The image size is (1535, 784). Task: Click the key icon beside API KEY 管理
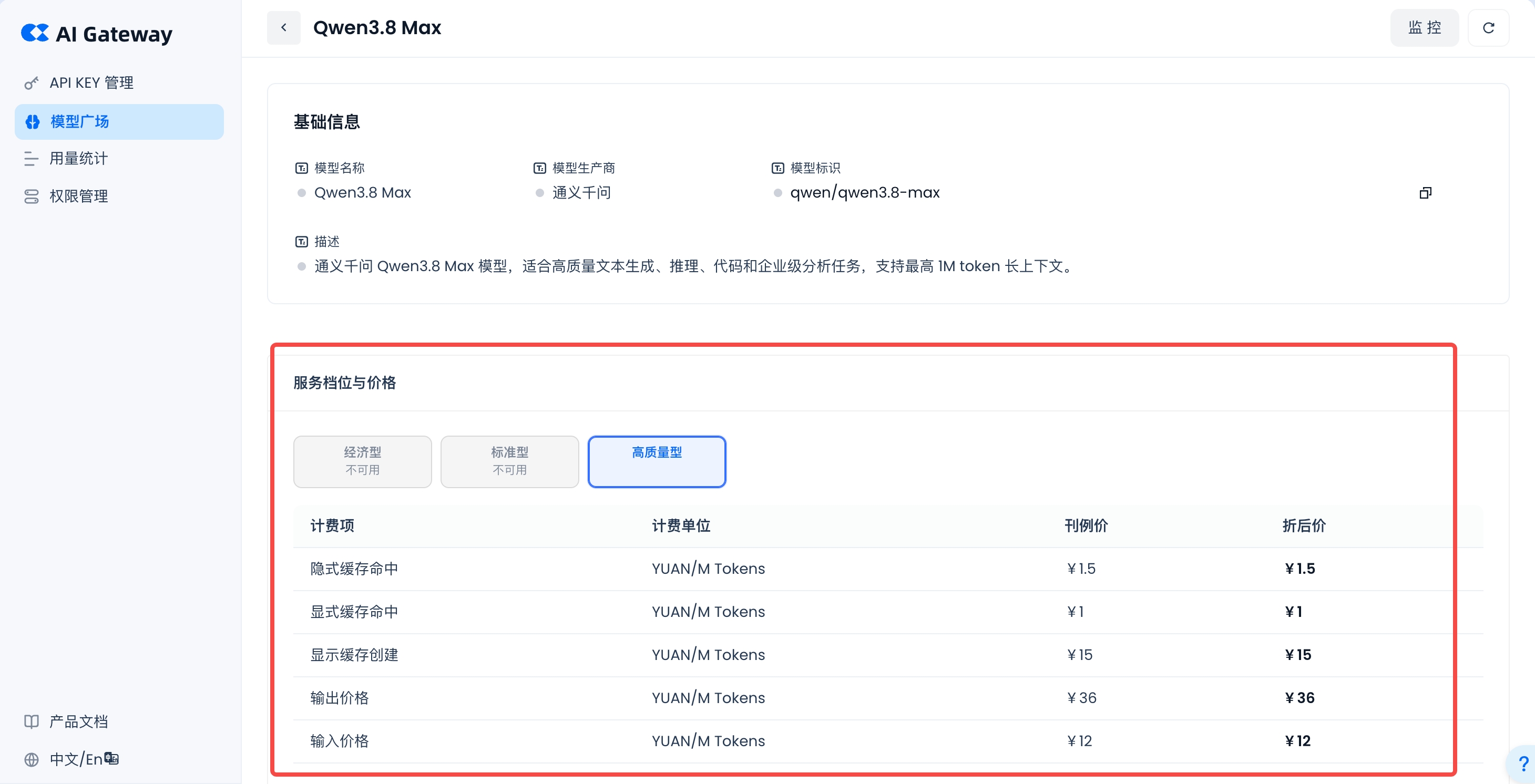click(32, 84)
